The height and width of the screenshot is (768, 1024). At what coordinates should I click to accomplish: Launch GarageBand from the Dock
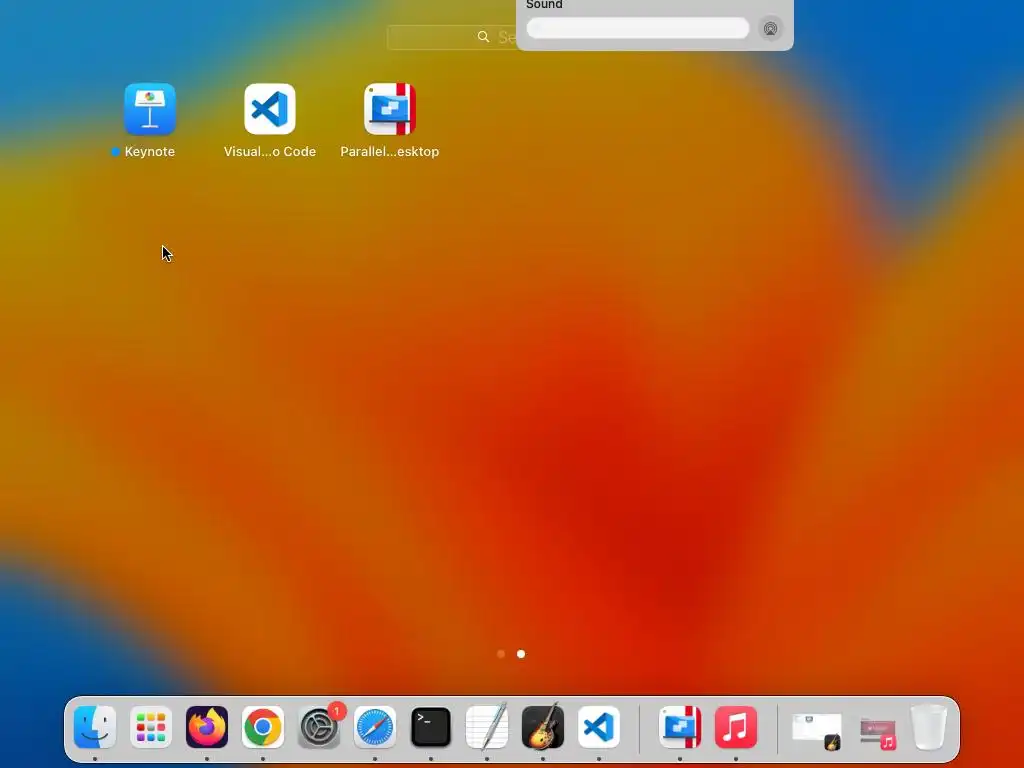point(543,727)
